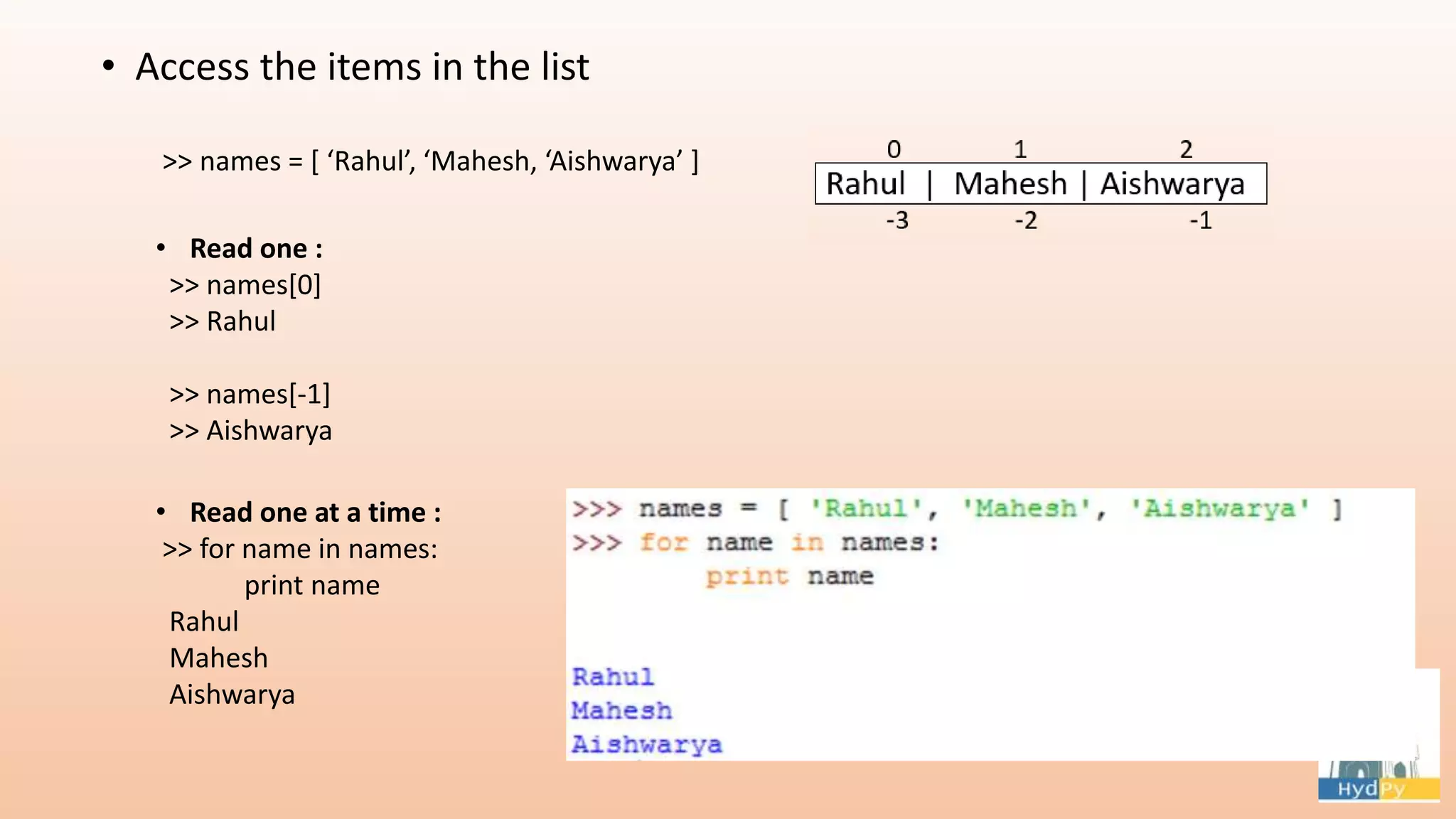Click the blue 'Aishwarya' console output
This screenshot has height=819, width=1456.
coord(647,744)
